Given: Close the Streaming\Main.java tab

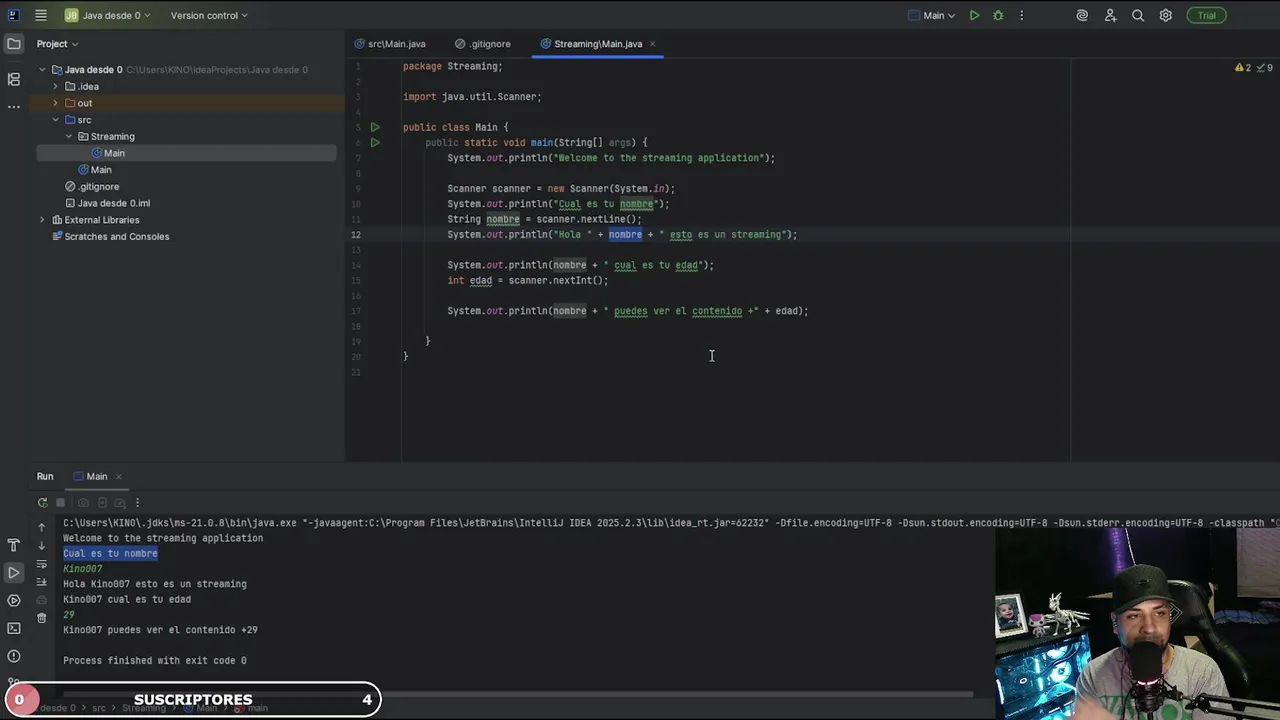Looking at the screenshot, I should (x=652, y=44).
